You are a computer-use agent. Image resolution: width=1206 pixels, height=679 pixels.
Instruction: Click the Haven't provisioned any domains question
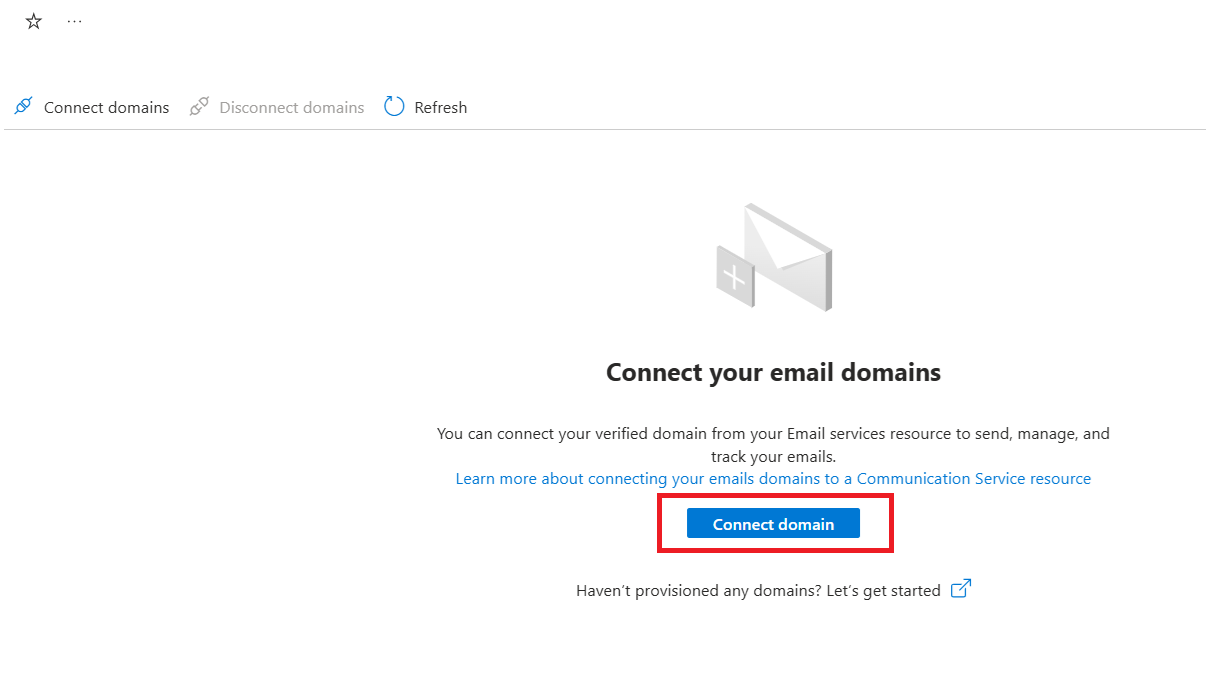point(698,591)
